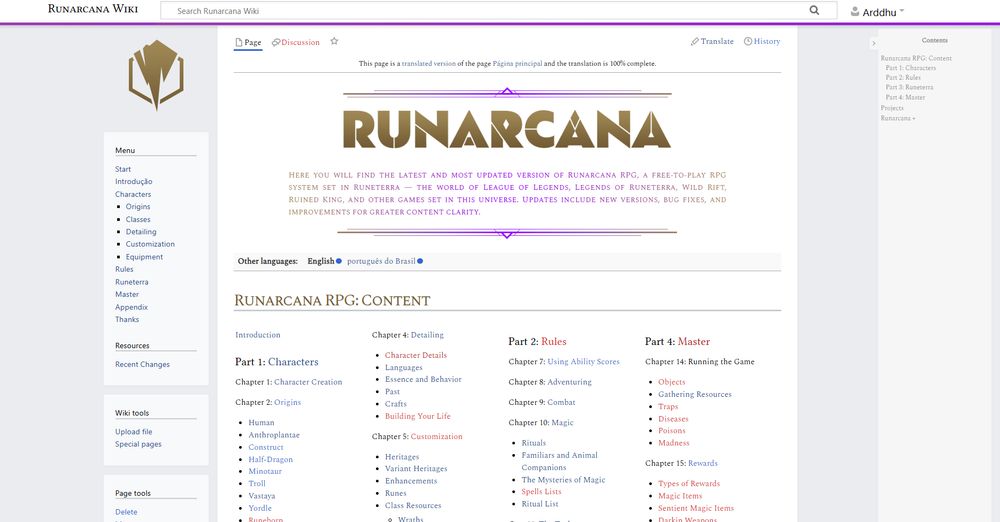1000x522 pixels.
Task: Click Delete under Page tools
Action: point(126,512)
